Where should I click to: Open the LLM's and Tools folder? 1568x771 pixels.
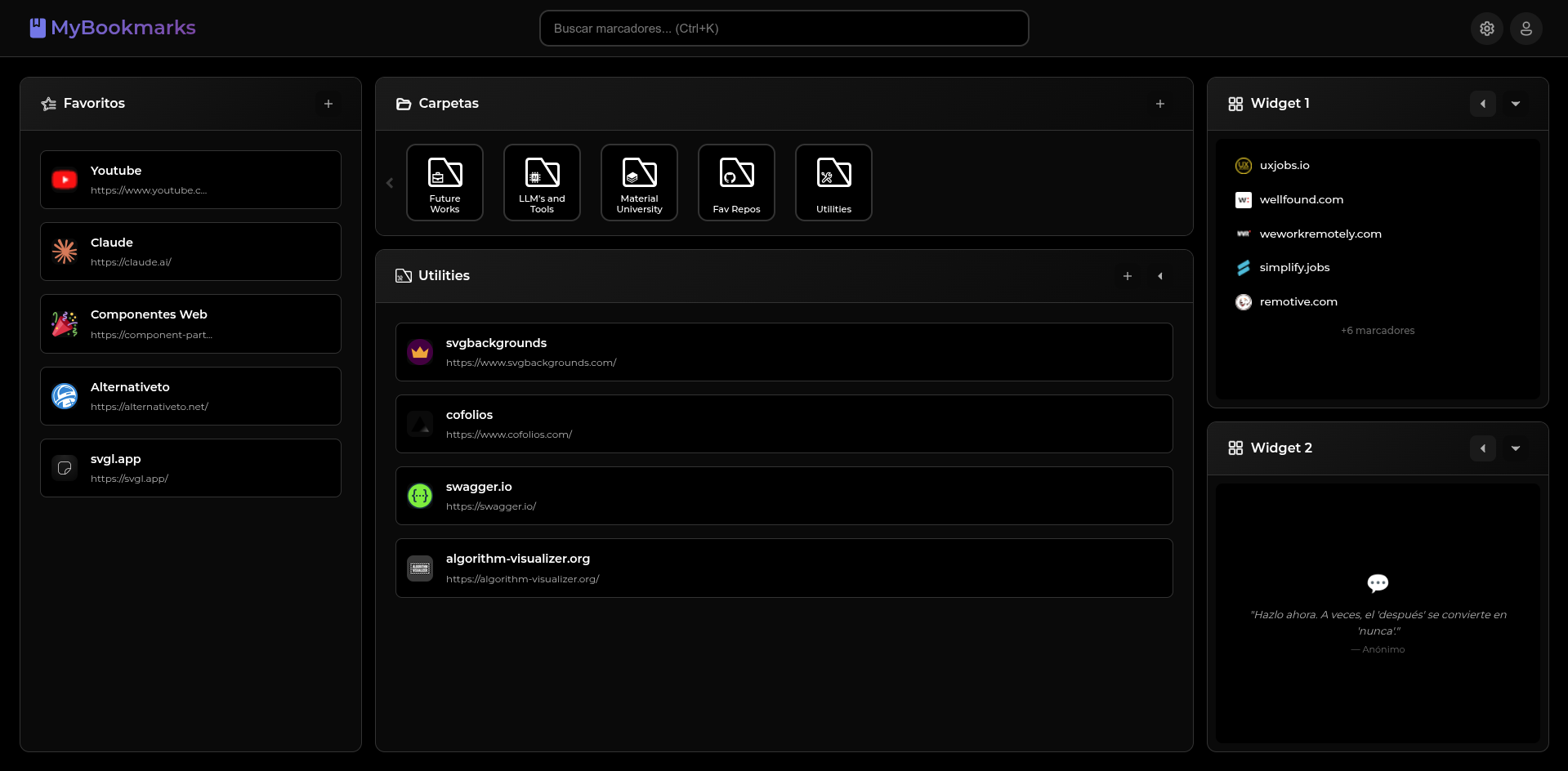pos(542,183)
